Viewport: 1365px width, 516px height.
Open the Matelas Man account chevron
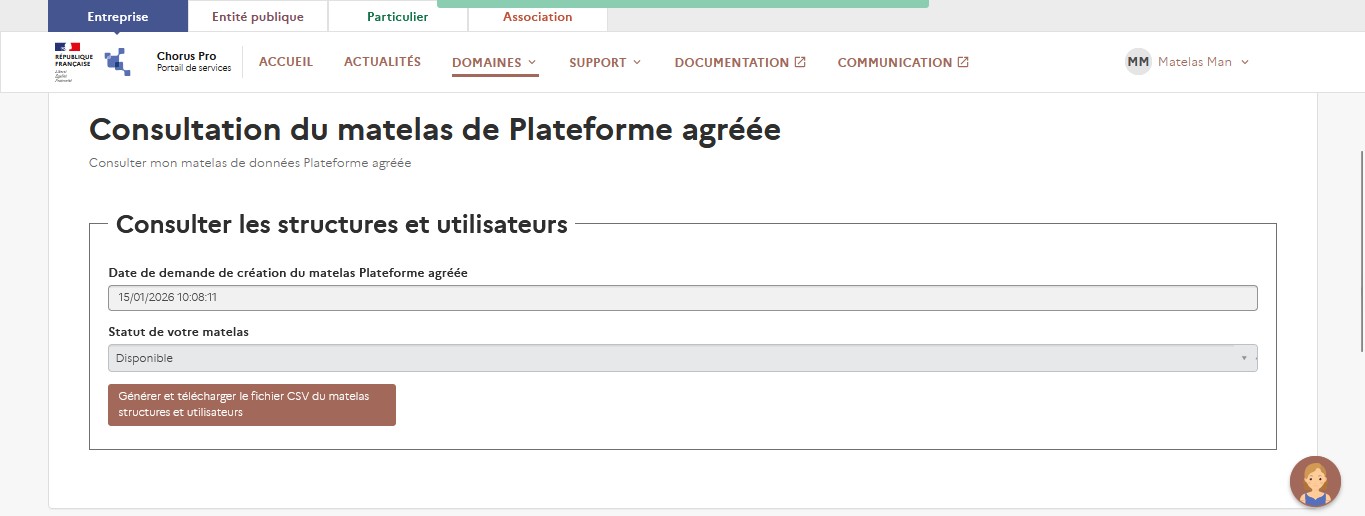(x=1245, y=62)
